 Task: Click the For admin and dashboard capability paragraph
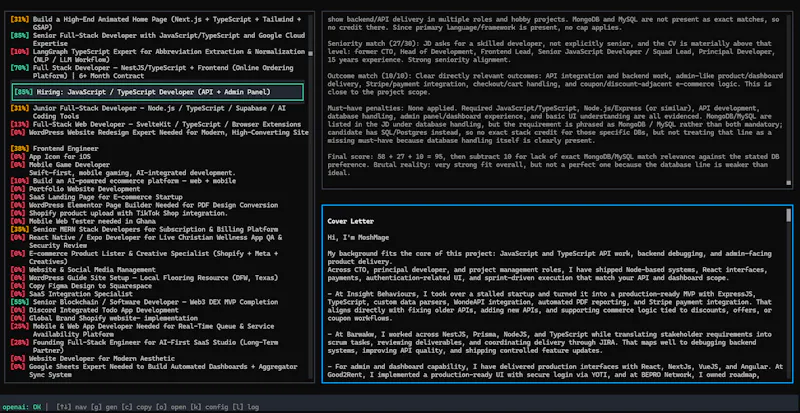[555, 371]
